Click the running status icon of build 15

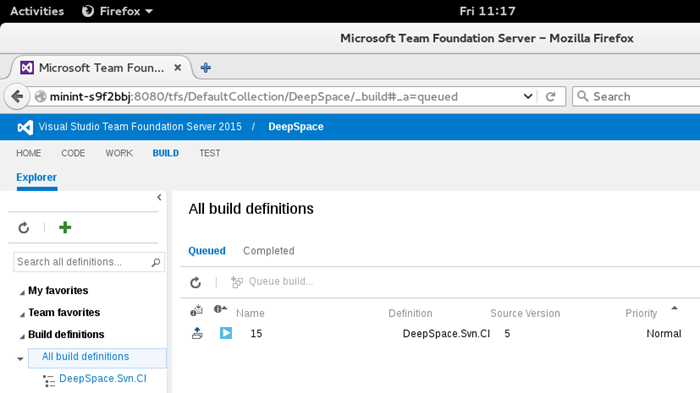tap(226, 333)
